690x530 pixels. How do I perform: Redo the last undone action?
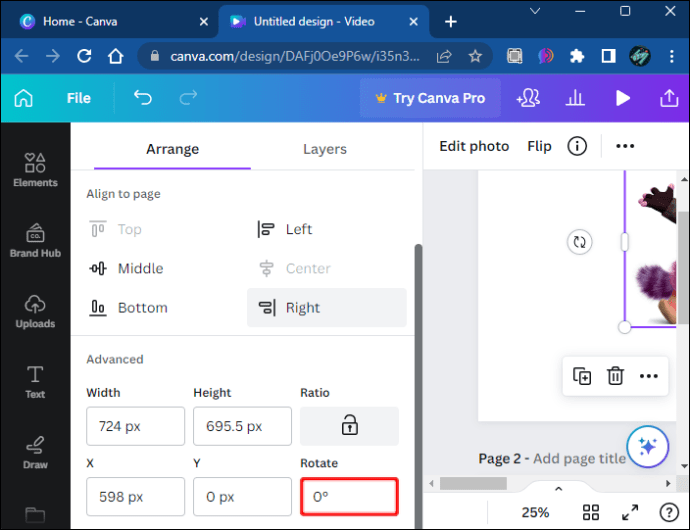[188, 98]
